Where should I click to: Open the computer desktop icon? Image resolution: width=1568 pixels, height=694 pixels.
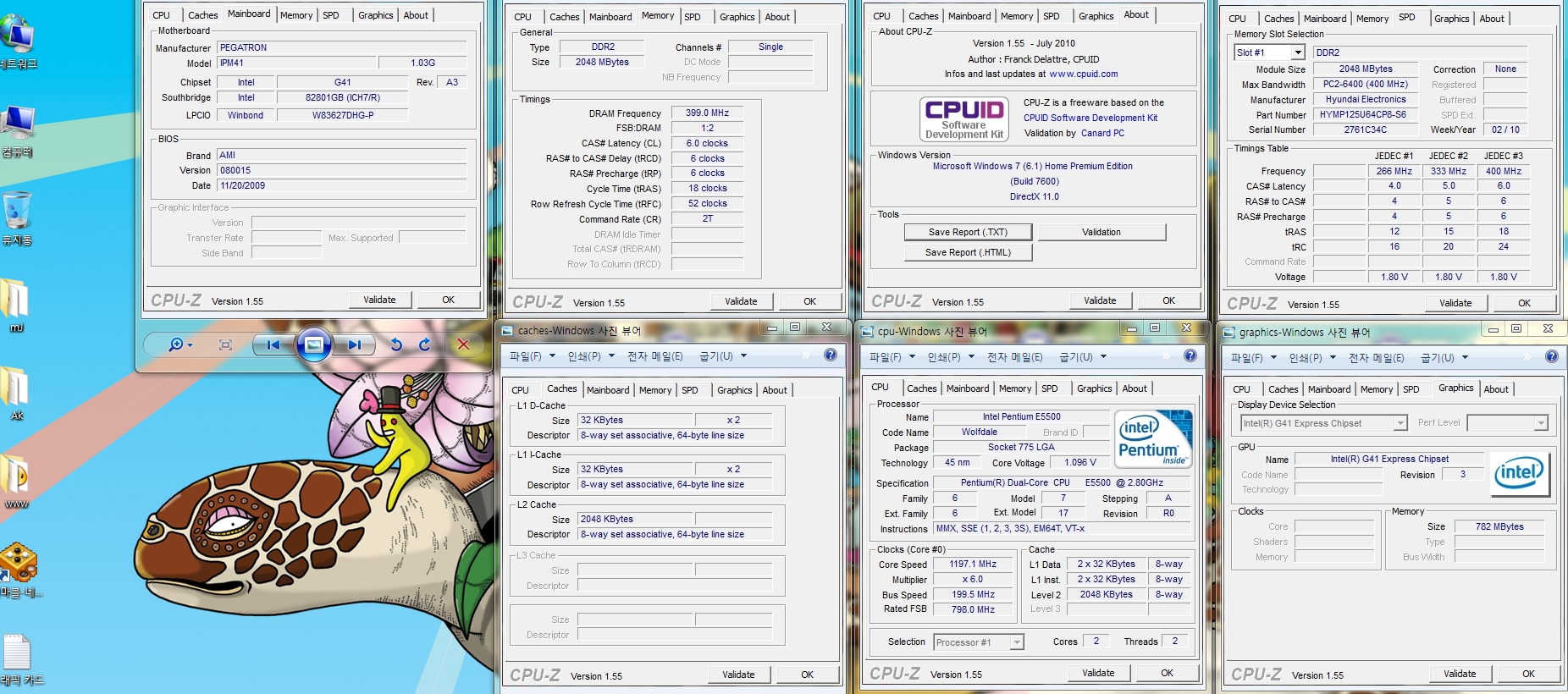point(18,131)
